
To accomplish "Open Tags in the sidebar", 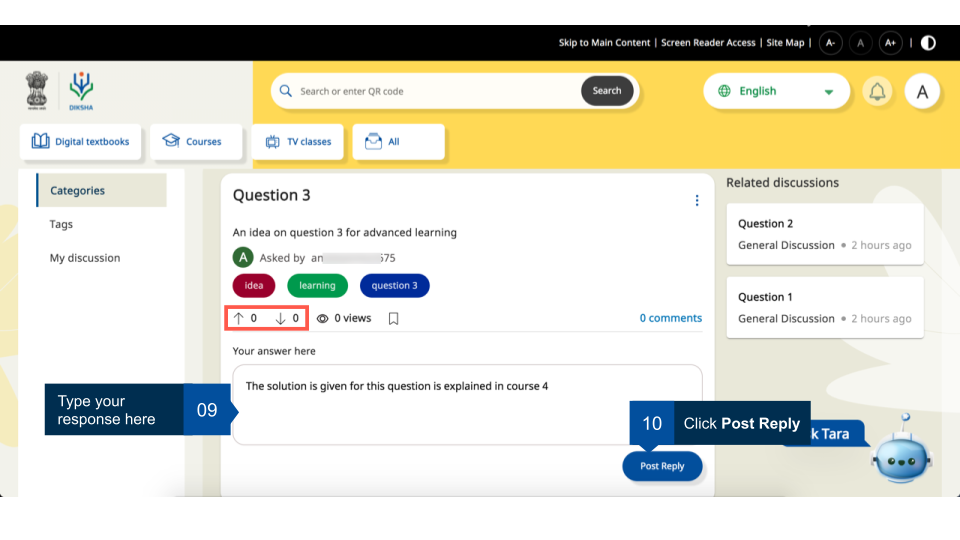I will pos(62,225).
